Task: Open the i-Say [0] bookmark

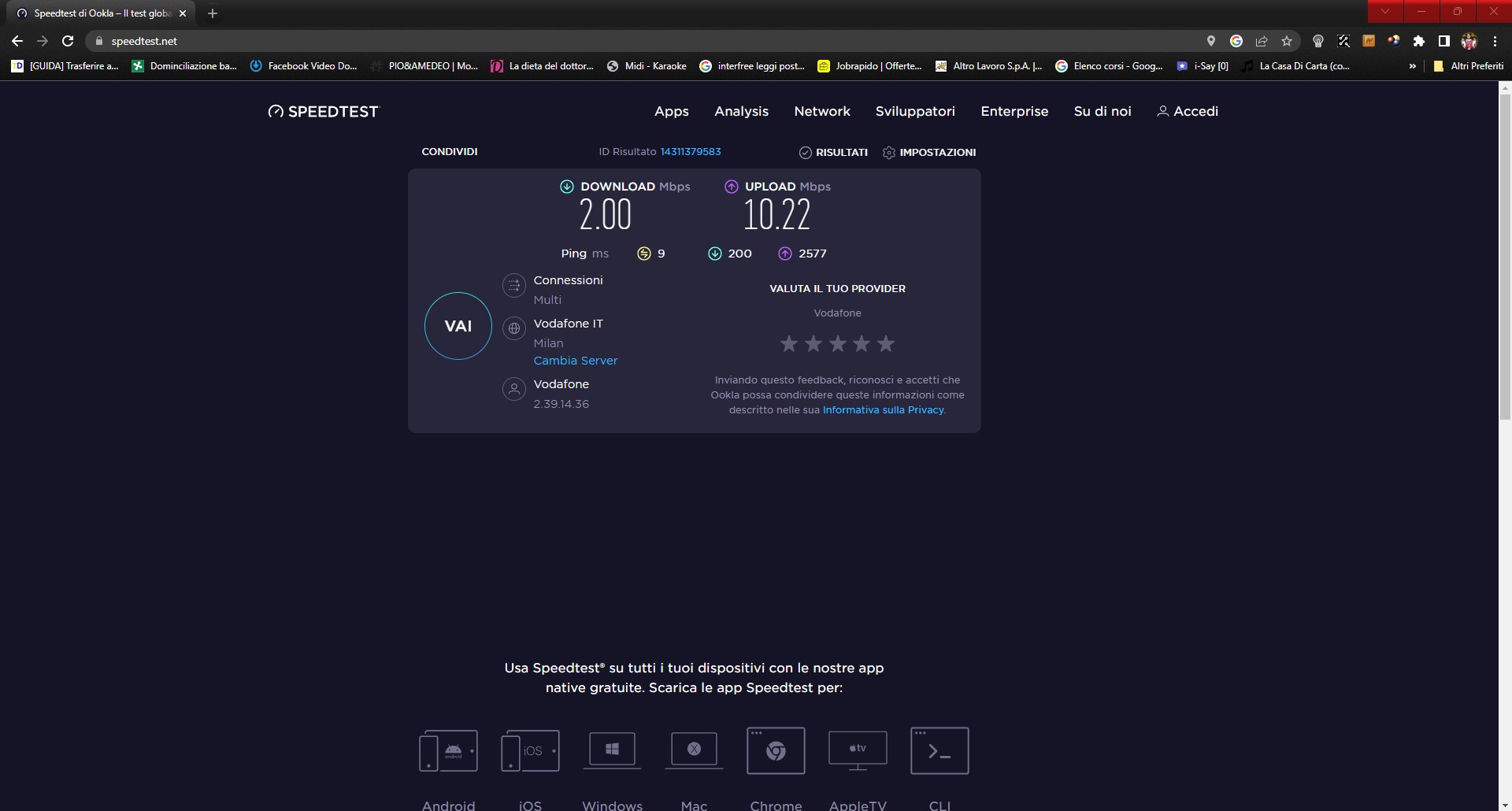Action: pyautogui.click(x=1203, y=66)
